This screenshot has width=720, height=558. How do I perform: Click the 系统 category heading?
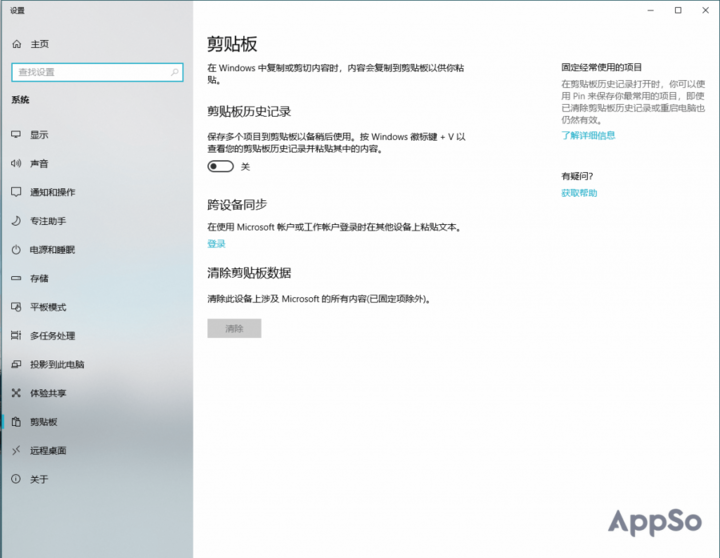point(20,100)
